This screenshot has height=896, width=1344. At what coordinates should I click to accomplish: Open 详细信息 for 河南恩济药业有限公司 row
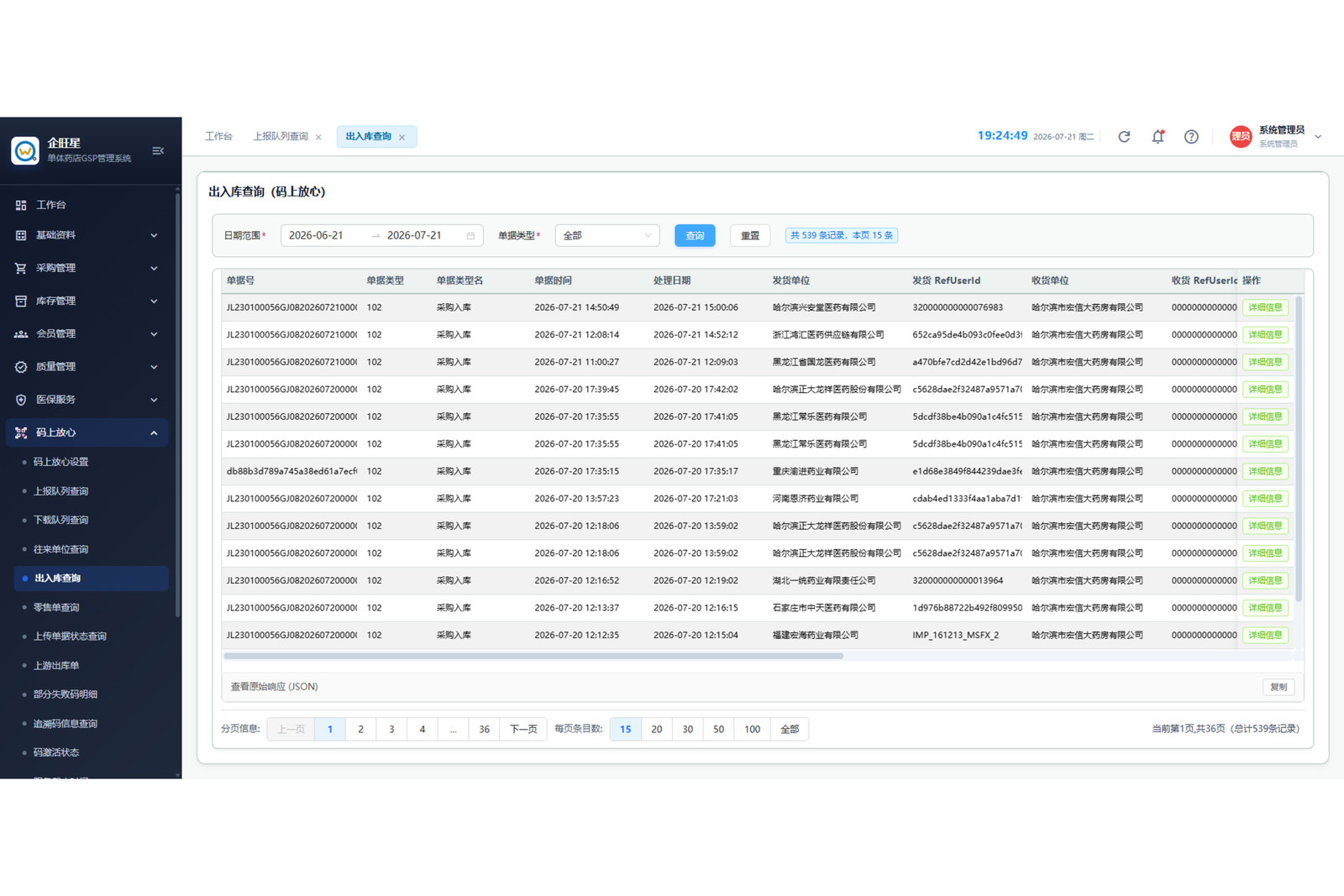[1265, 499]
